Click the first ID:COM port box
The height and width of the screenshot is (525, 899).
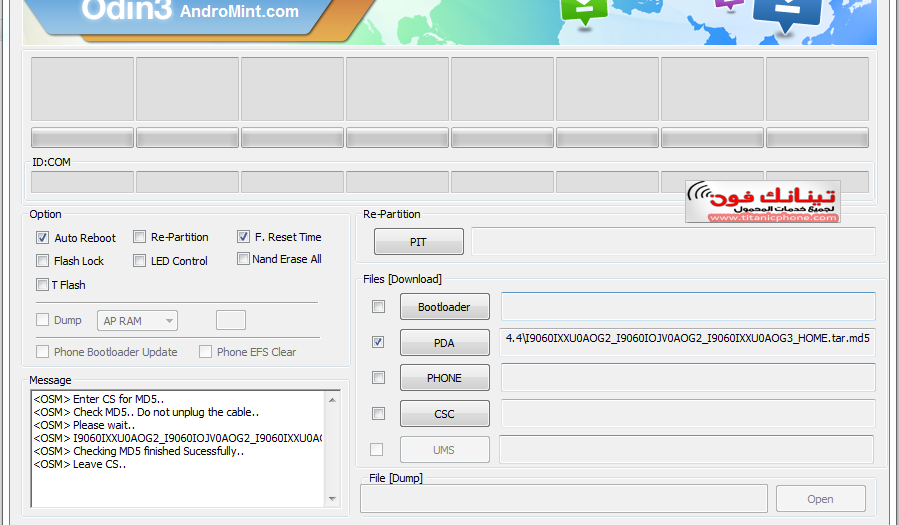click(x=83, y=182)
